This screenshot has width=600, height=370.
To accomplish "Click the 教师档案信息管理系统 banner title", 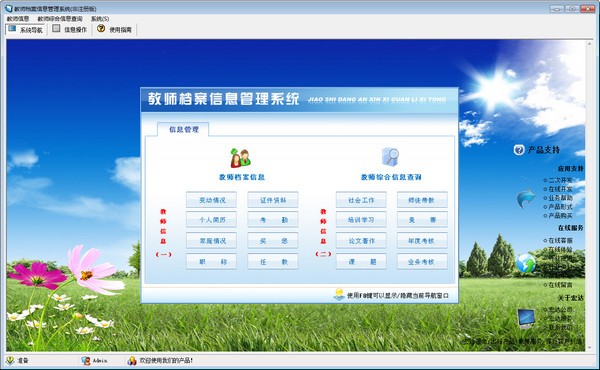I will tap(223, 99).
